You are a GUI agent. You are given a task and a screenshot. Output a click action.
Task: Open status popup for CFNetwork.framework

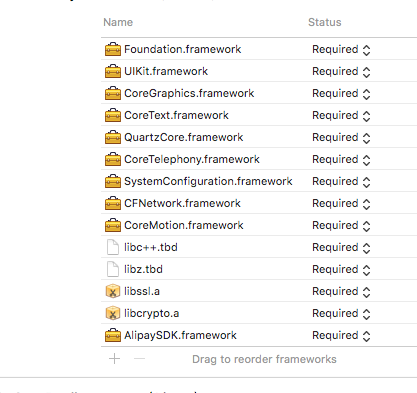(x=341, y=204)
